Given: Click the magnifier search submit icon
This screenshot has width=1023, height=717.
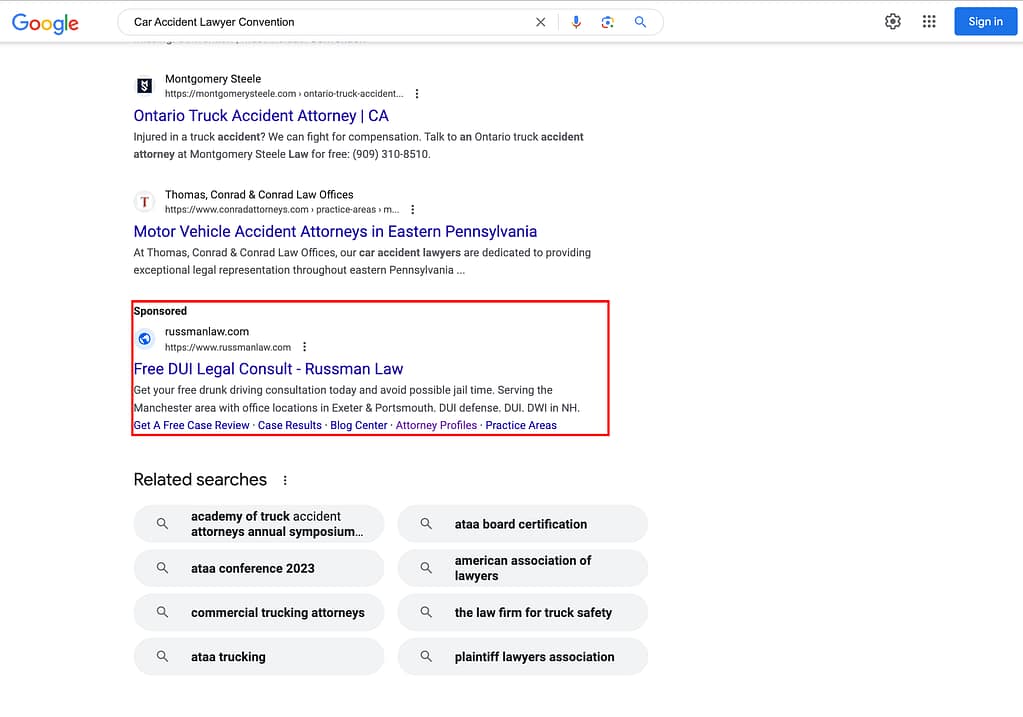Looking at the screenshot, I should [640, 22].
